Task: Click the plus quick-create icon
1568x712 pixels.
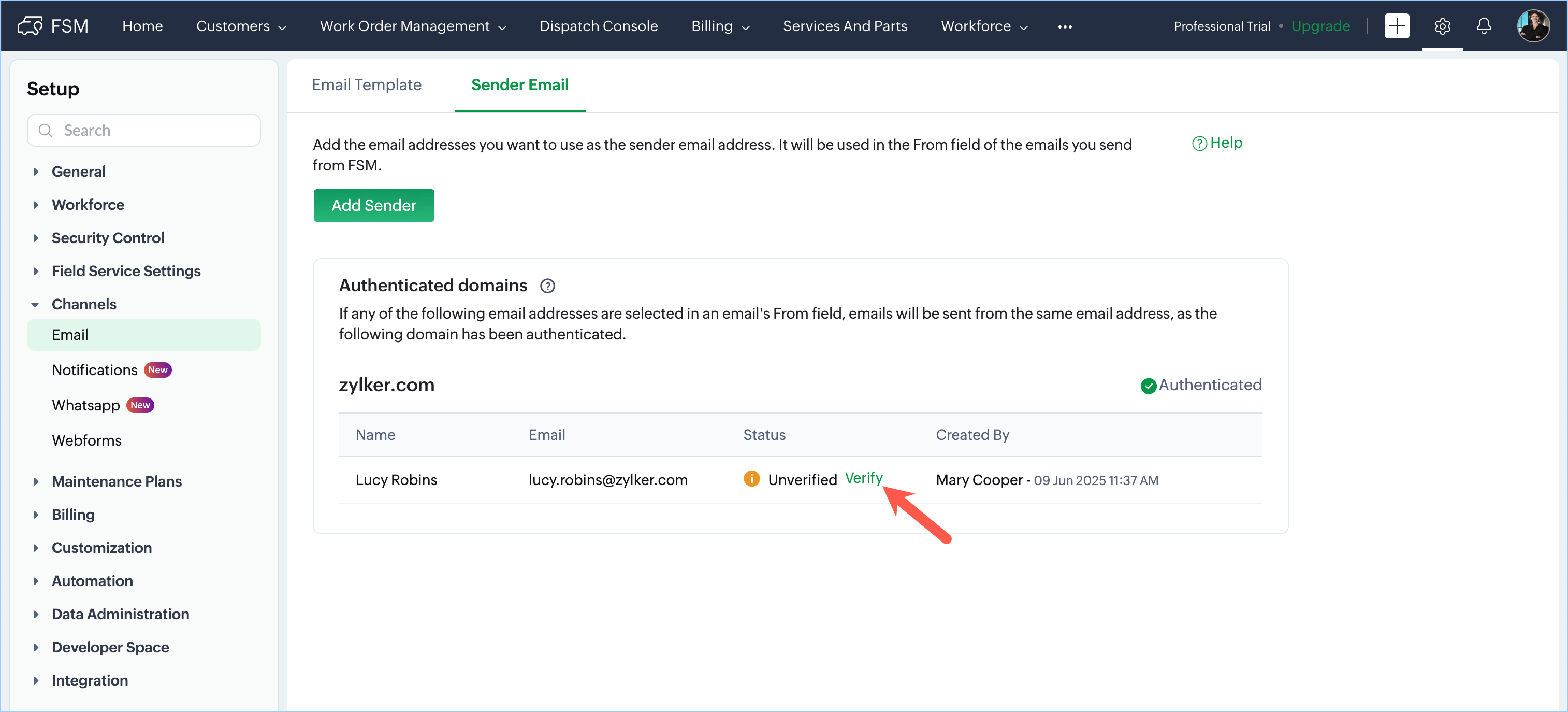Action: 1397,25
